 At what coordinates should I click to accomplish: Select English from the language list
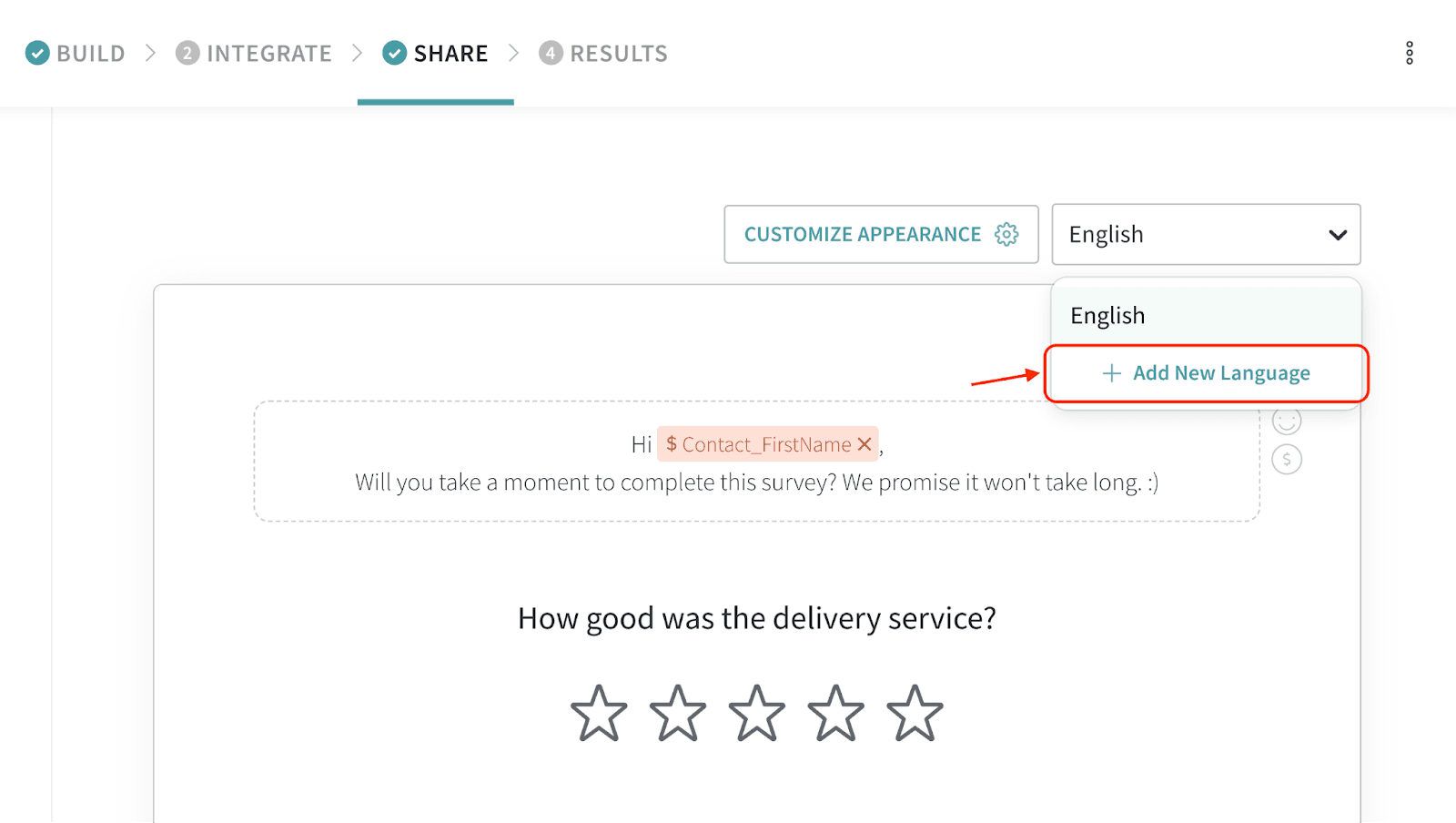tap(1107, 316)
